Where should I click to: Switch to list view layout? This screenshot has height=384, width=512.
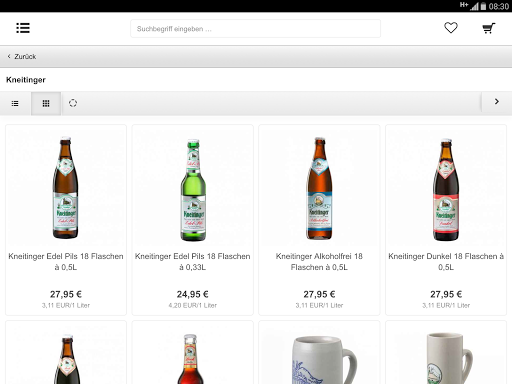pos(15,103)
